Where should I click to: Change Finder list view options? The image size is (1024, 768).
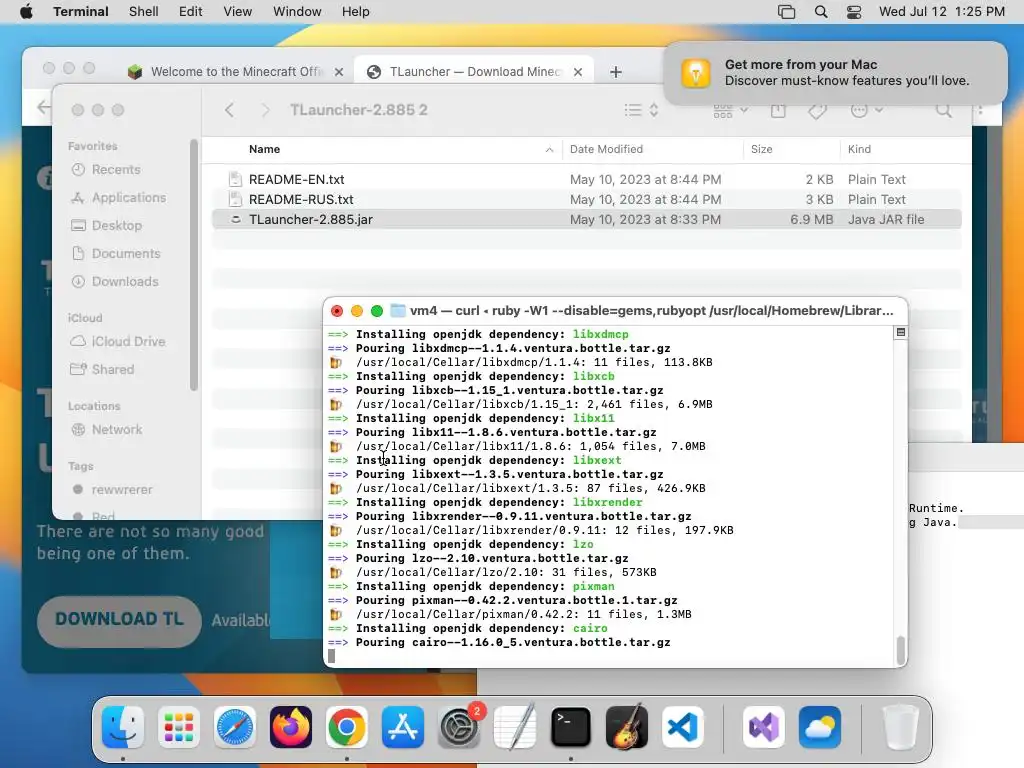click(641, 110)
